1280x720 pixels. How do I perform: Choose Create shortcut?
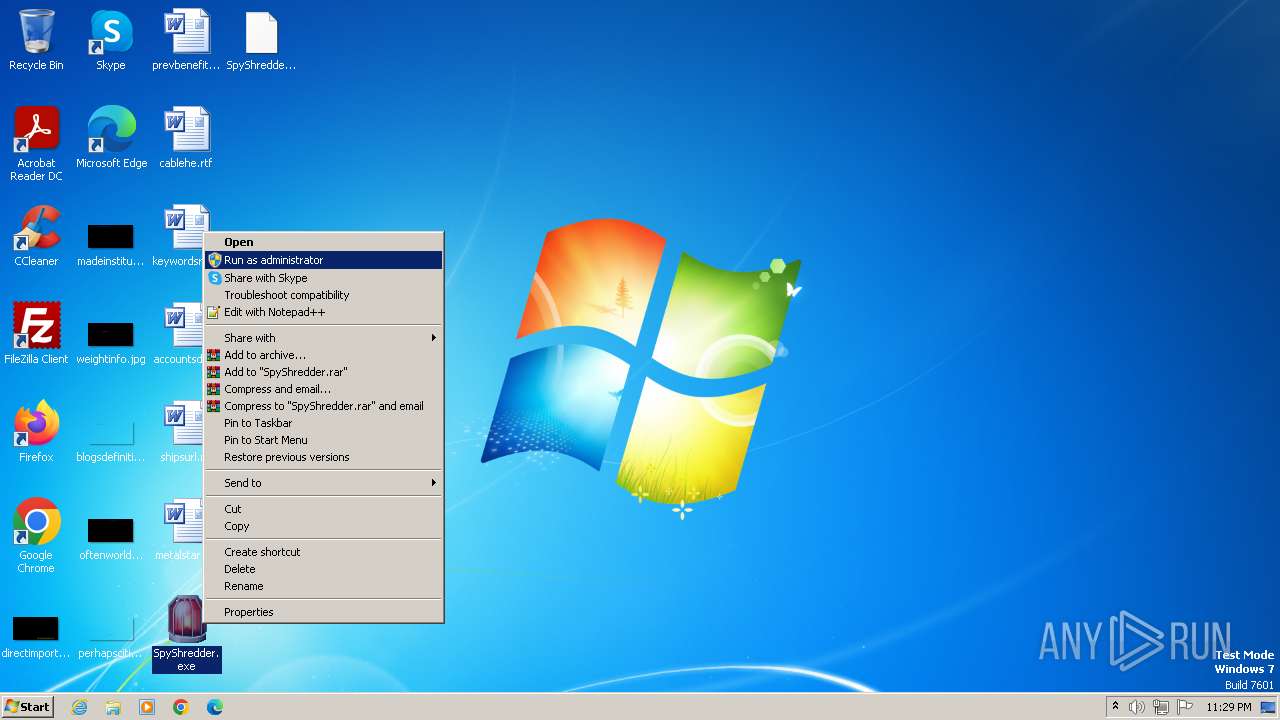(x=324, y=552)
